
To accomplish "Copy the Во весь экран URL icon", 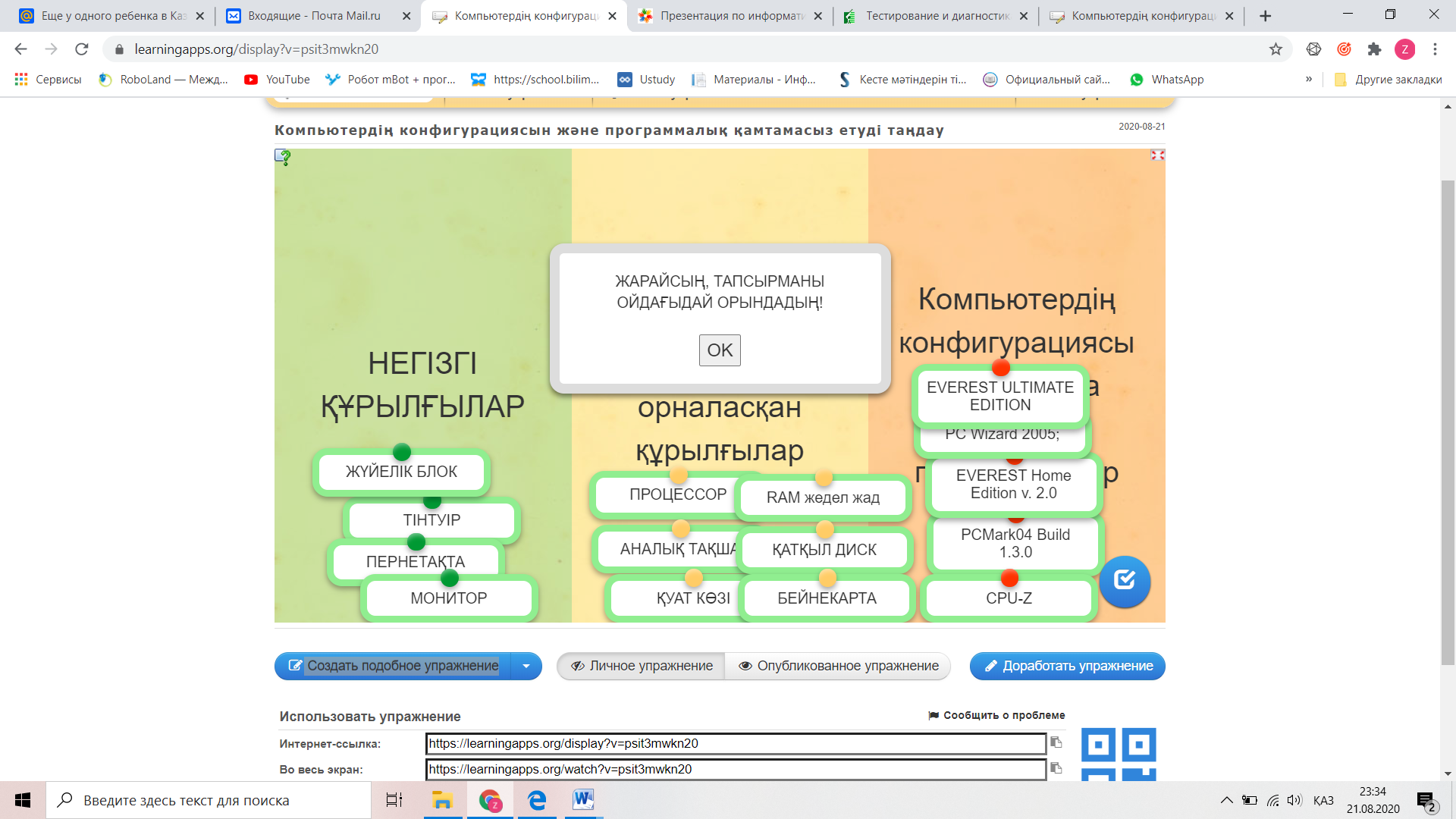I will [1056, 768].
